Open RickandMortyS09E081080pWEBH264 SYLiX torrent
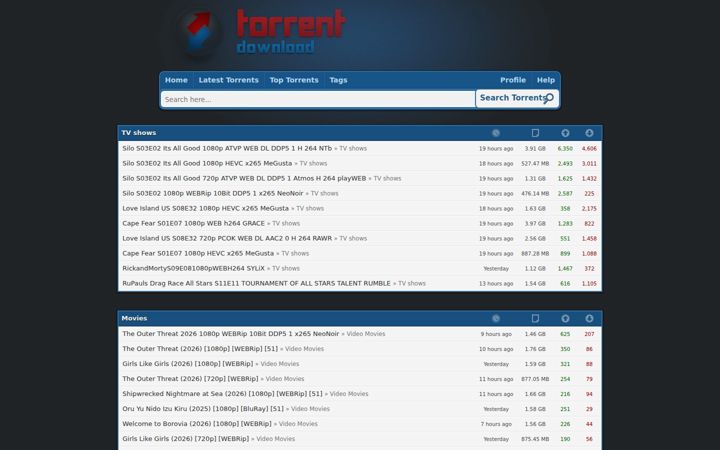 click(193, 268)
